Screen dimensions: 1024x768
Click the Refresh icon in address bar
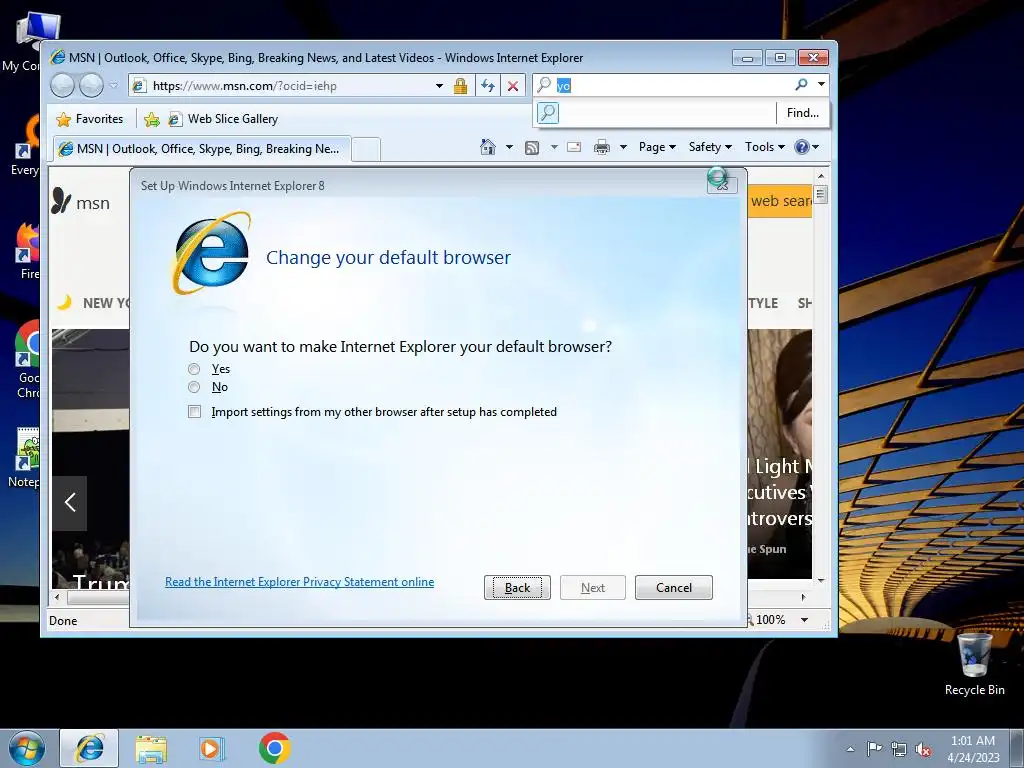[487, 86]
